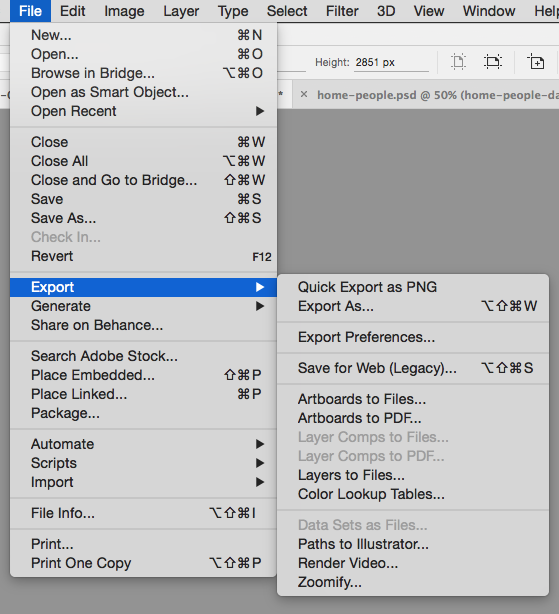559x614 pixels.
Task: Close the home-people.psd document tab
Action: click(x=303, y=94)
